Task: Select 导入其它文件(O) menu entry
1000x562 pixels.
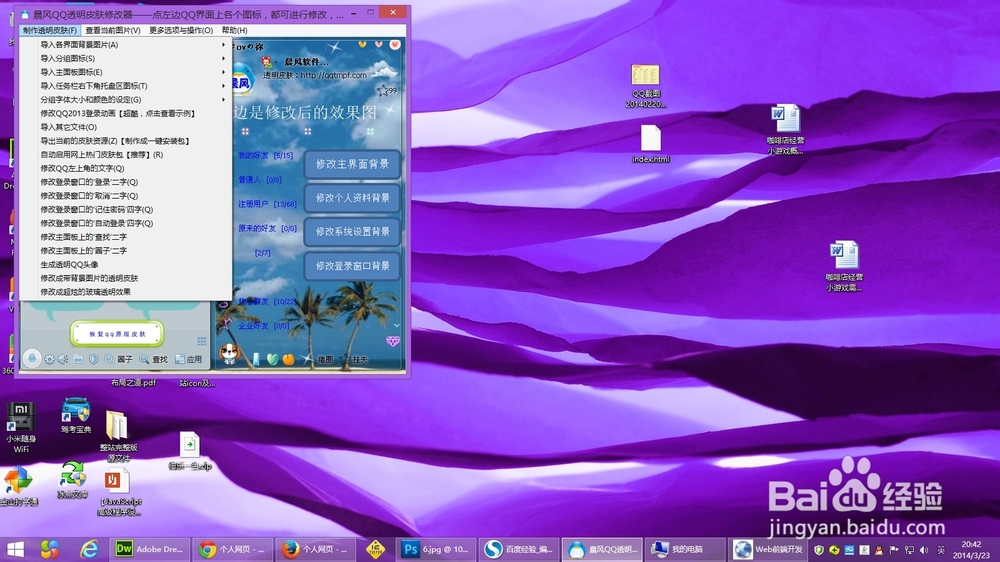Action: pos(126,127)
